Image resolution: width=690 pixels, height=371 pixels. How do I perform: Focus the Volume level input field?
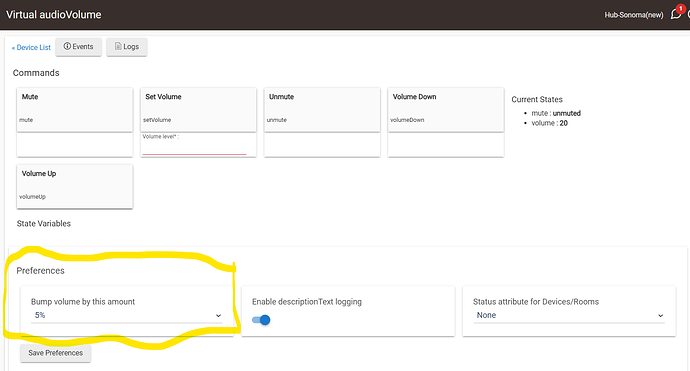pos(195,148)
